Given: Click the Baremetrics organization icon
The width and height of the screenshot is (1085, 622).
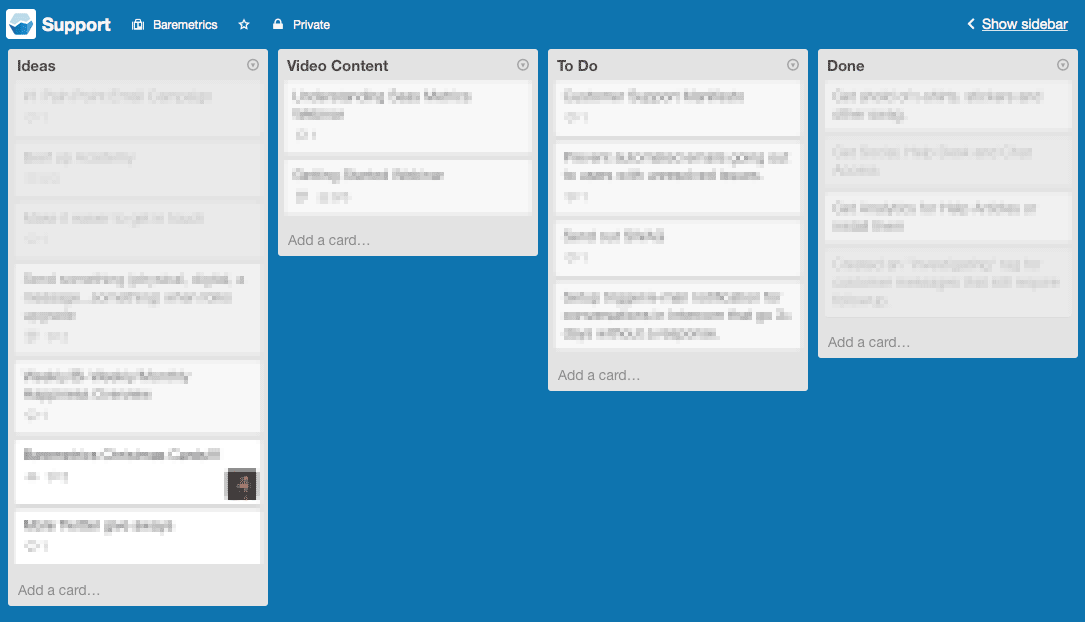Looking at the screenshot, I should 138,25.
